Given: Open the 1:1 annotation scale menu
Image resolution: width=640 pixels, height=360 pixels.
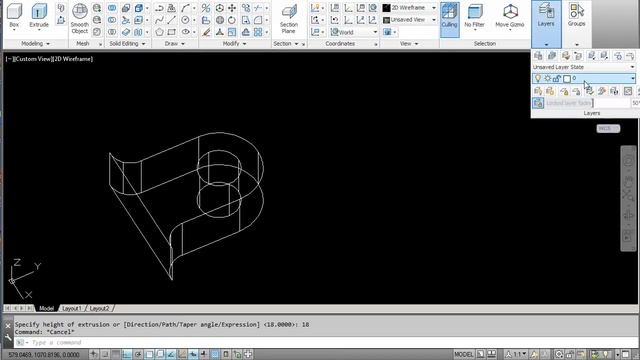Looking at the screenshot, I should click(516, 354).
